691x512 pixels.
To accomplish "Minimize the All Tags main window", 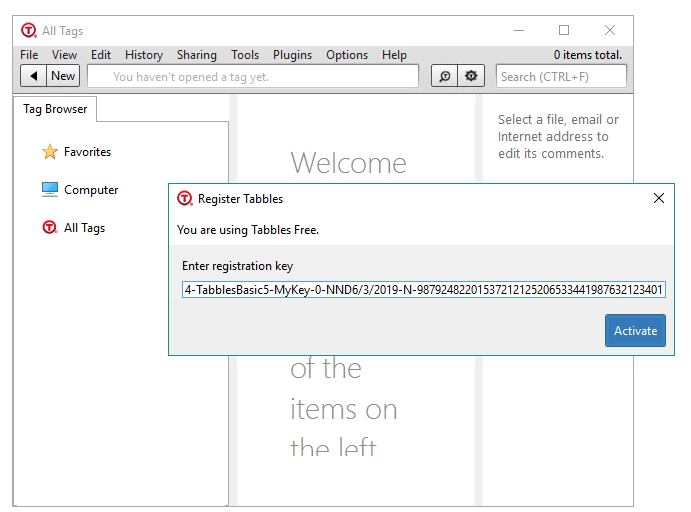I will point(519,30).
